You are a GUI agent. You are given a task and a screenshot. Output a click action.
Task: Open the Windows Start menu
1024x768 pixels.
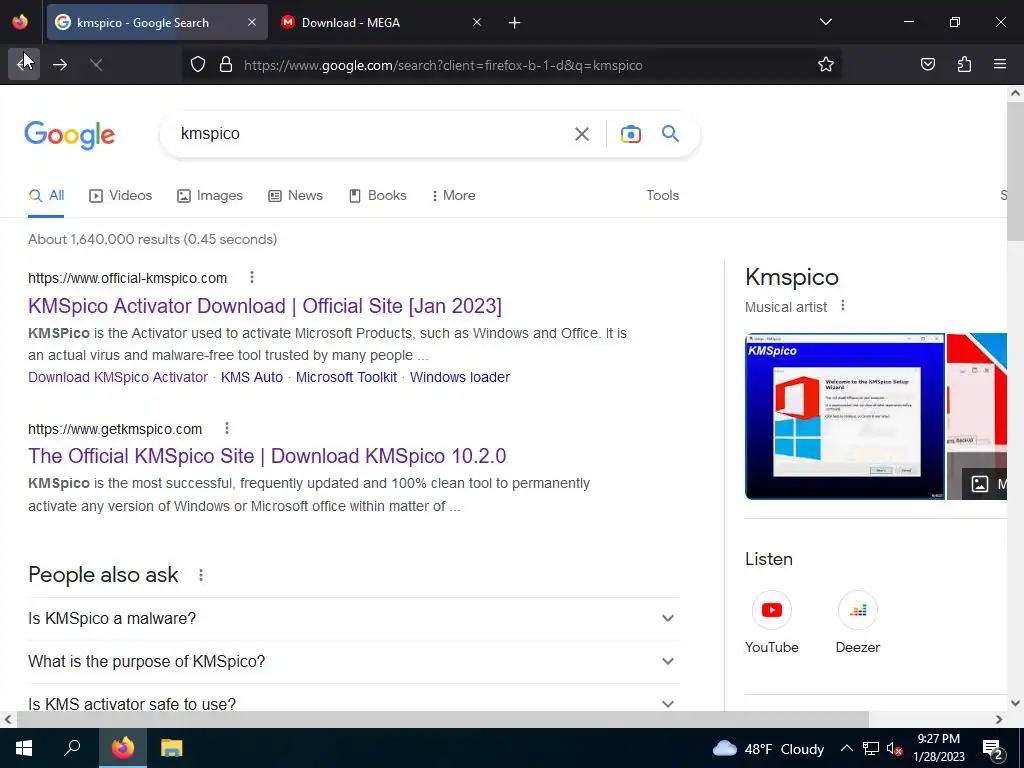[x=24, y=748]
